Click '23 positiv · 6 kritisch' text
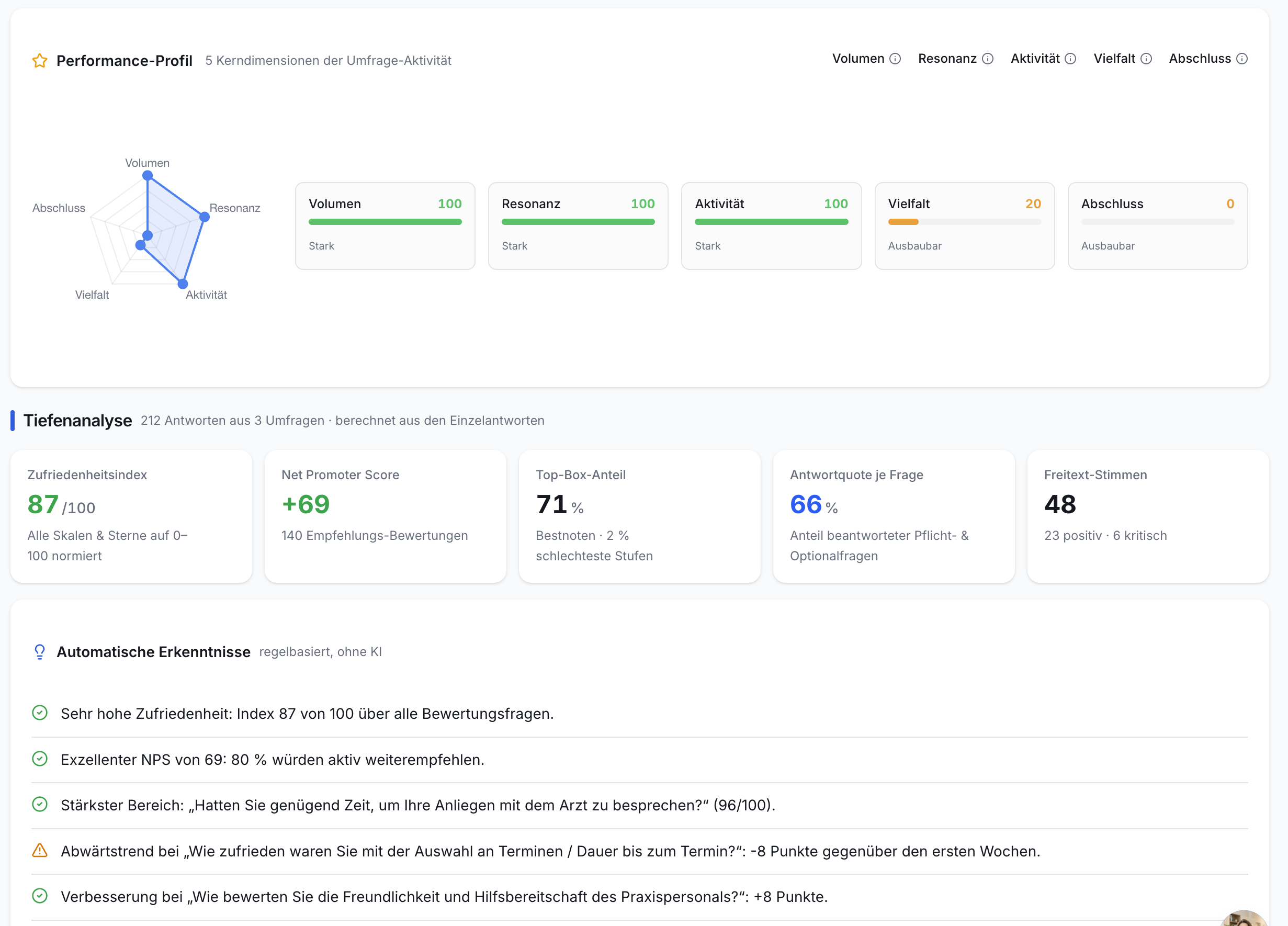Viewport: 1288px width, 926px height. pos(1106,535)
